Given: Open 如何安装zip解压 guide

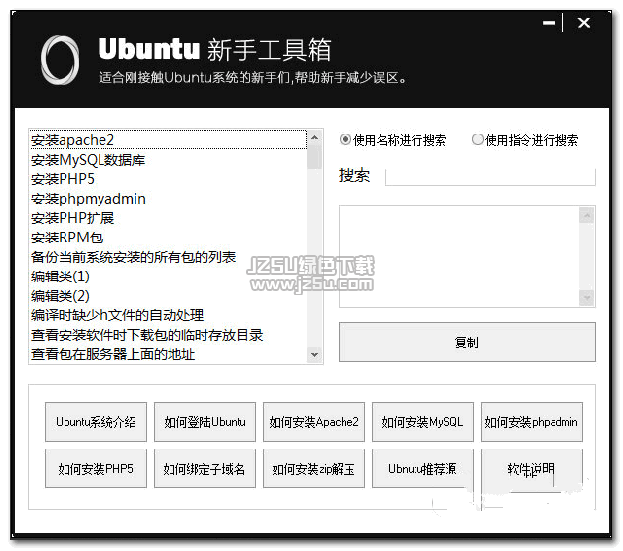Looking at the screenshot, I should click(313, 469).
